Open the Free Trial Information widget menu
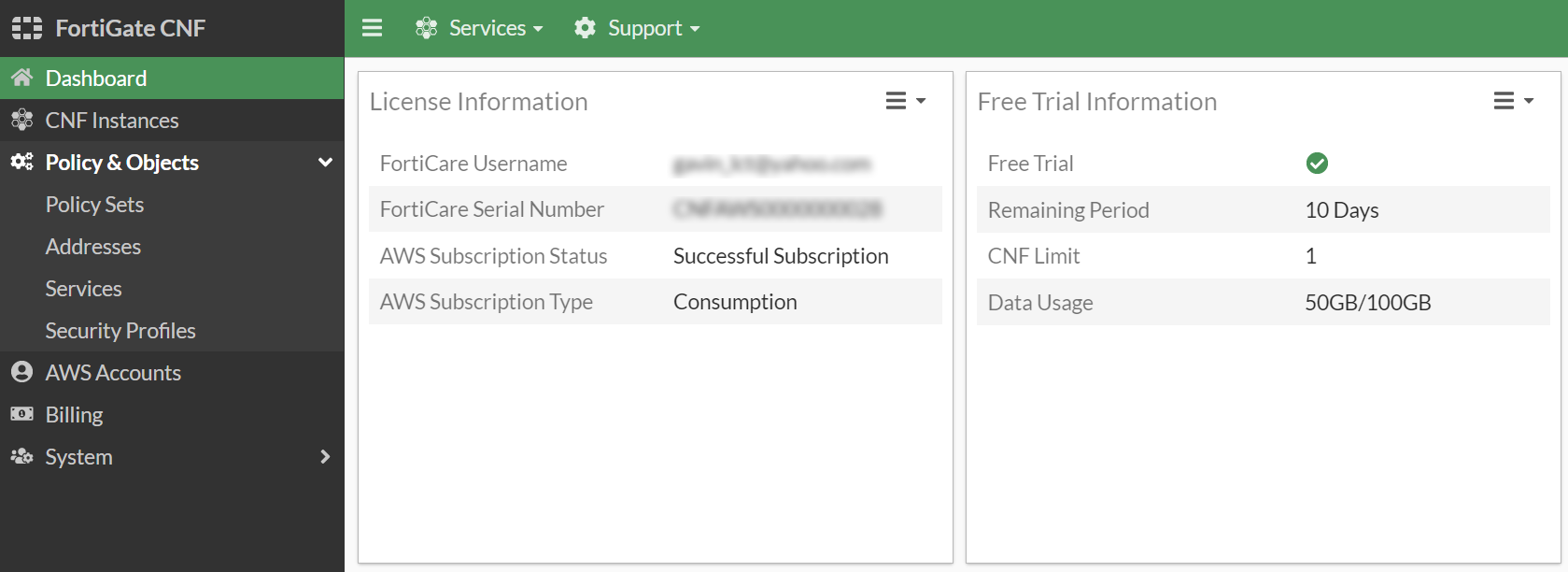Image resolution: width=1568 pixels, height=572 pixels. coord(1513,101)
